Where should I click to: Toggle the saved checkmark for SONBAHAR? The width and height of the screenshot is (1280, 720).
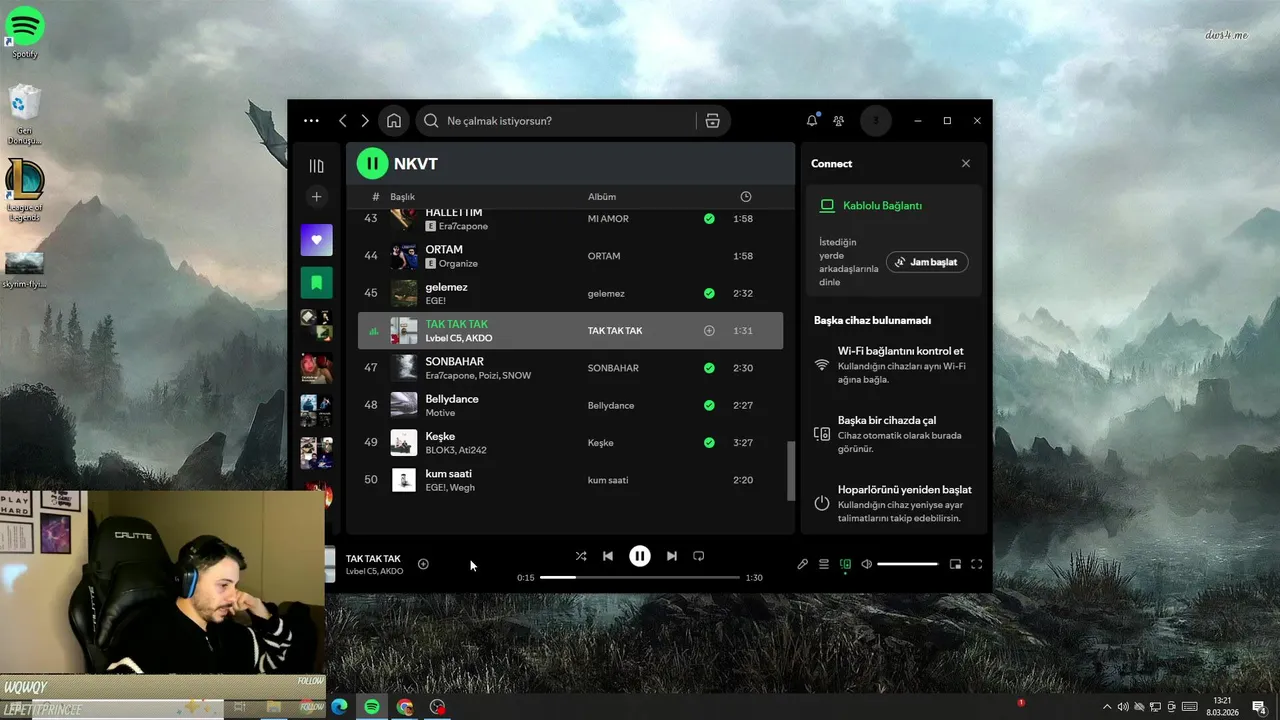pyautogui.click(x=709, y=368)
